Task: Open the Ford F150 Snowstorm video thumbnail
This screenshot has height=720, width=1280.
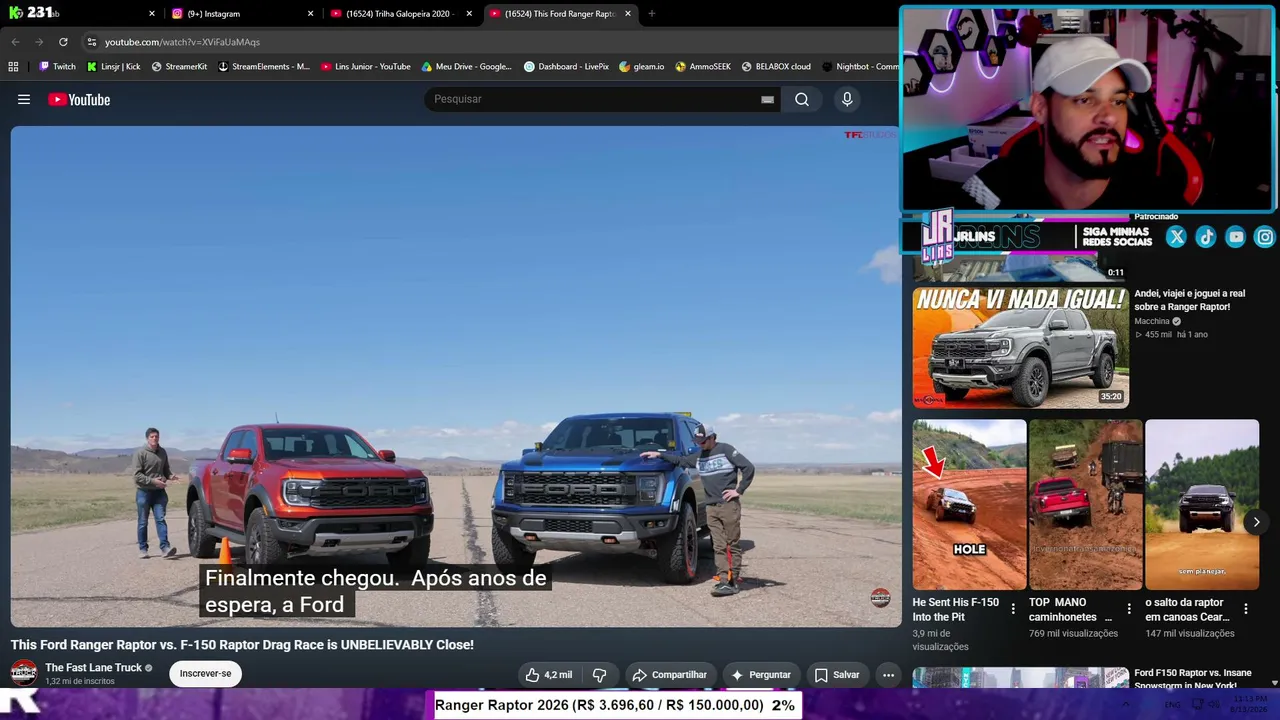Action: 1021,677
